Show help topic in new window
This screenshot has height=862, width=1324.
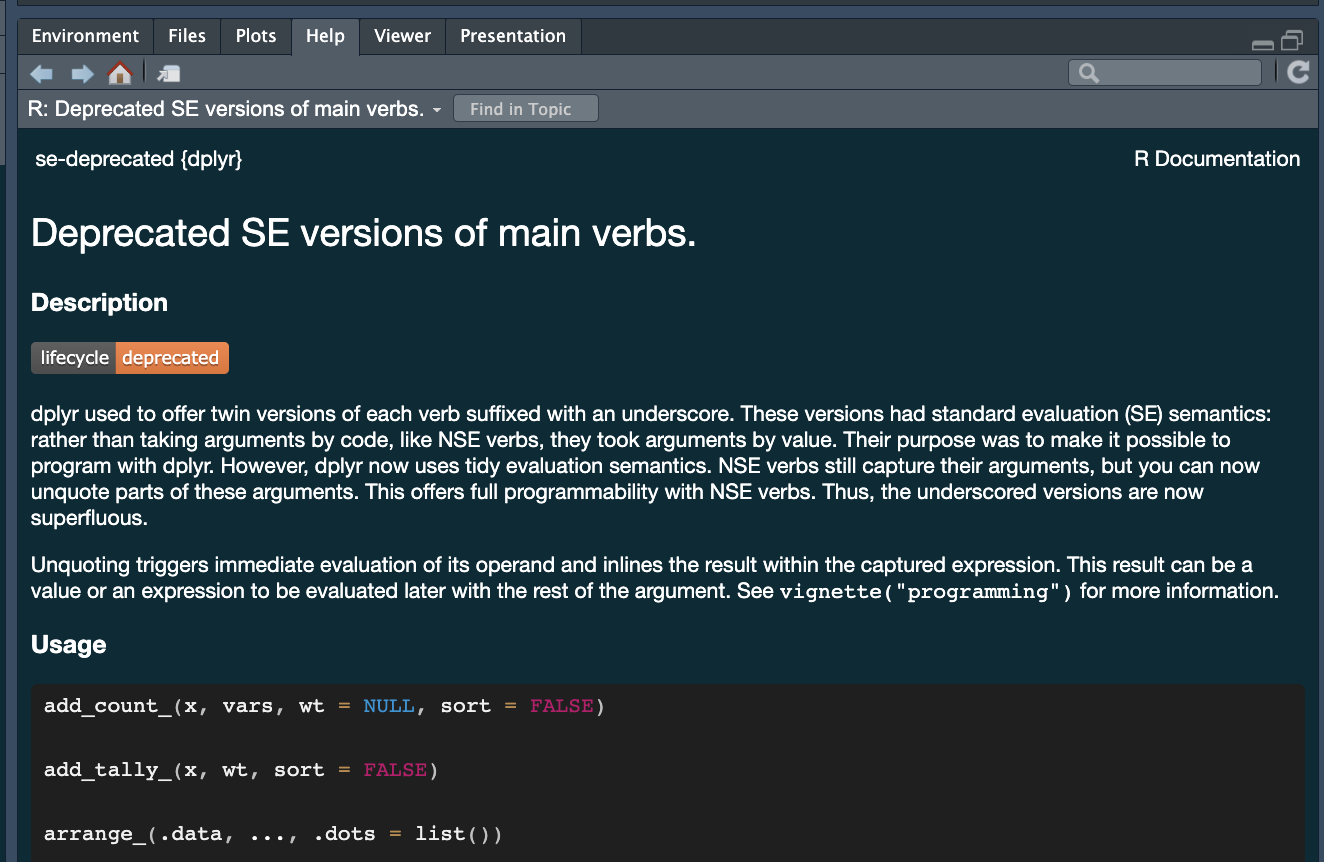pos(169,73)
